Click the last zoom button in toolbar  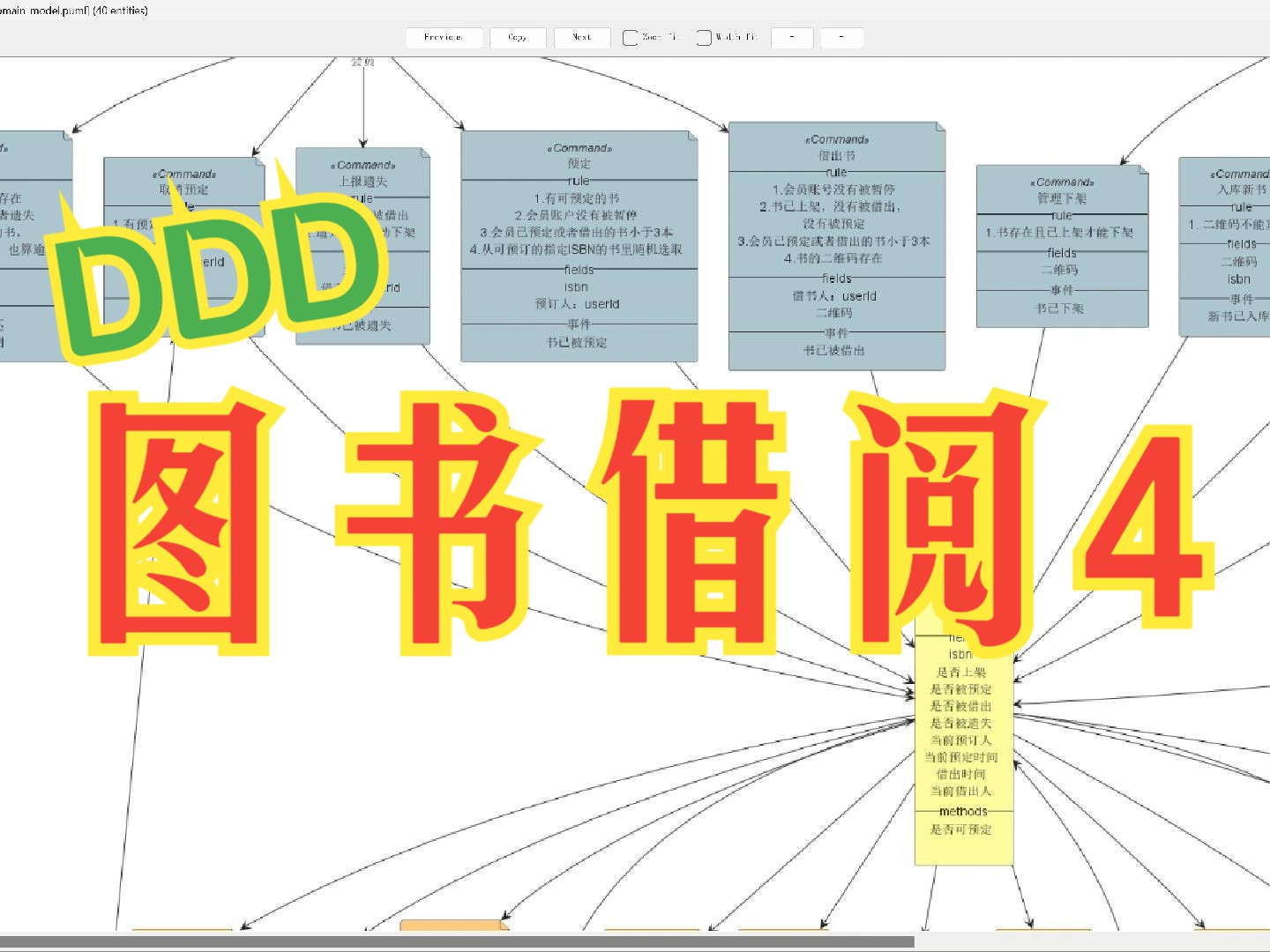click(x=841, y=37)
